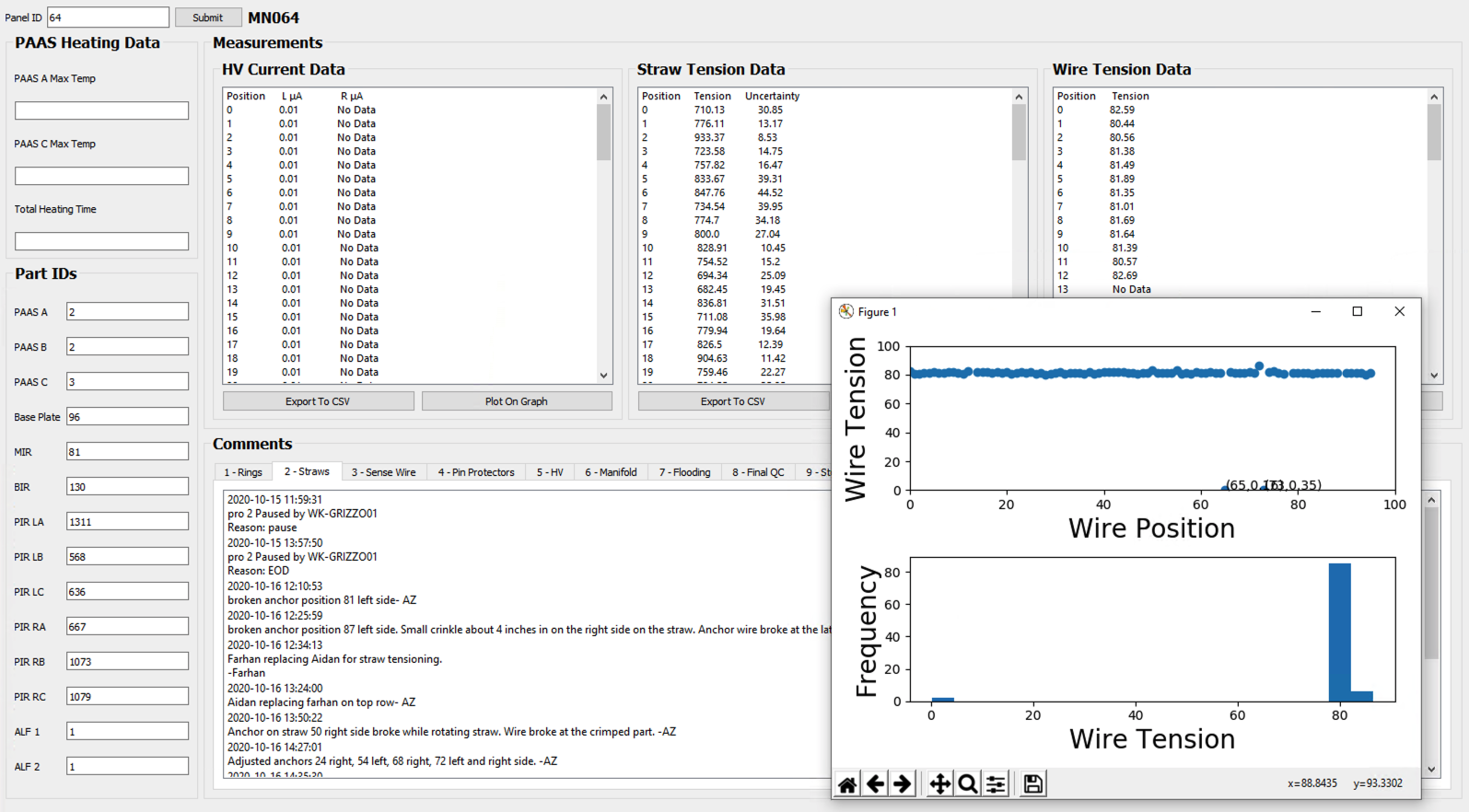Select the Zoom to rectangle tool

click(967, 783)
